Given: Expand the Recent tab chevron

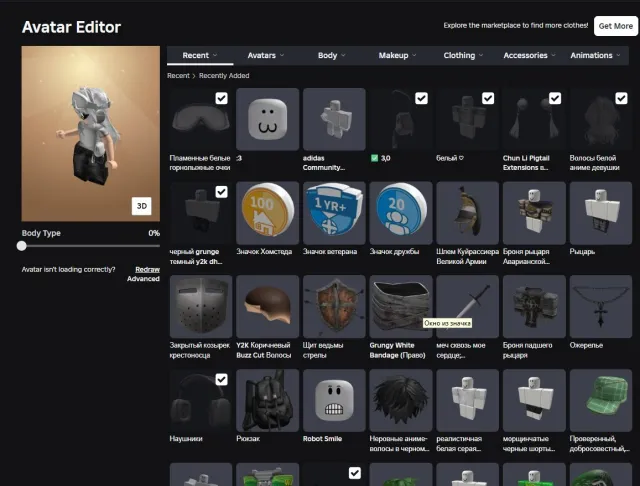Looking at the screenshot, I should (x=215, y=55).
